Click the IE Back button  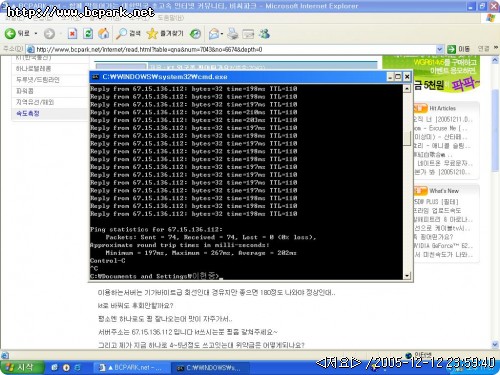pyautogui.click(x=17, y=34)
